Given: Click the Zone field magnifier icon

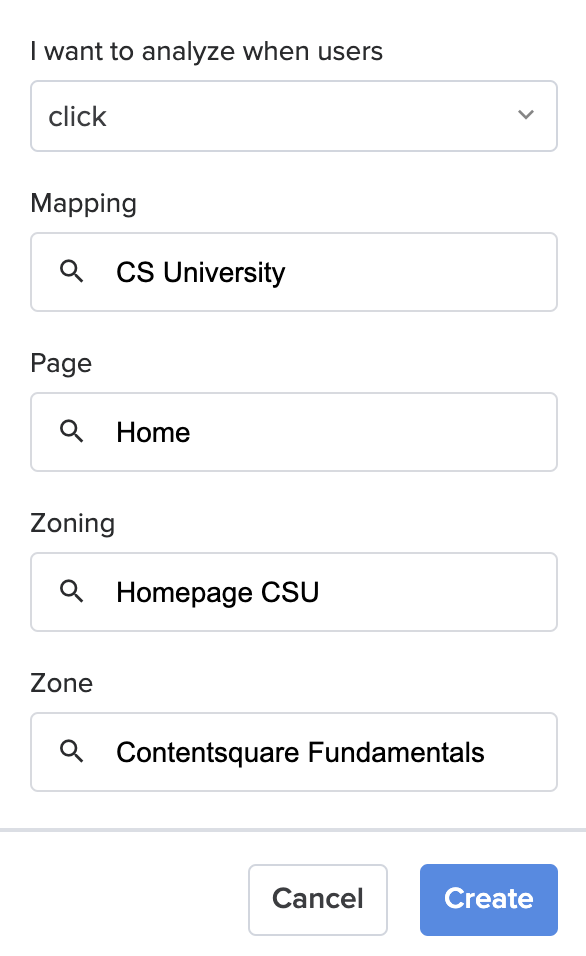Looking at the screenshot, I should point(71,751).
